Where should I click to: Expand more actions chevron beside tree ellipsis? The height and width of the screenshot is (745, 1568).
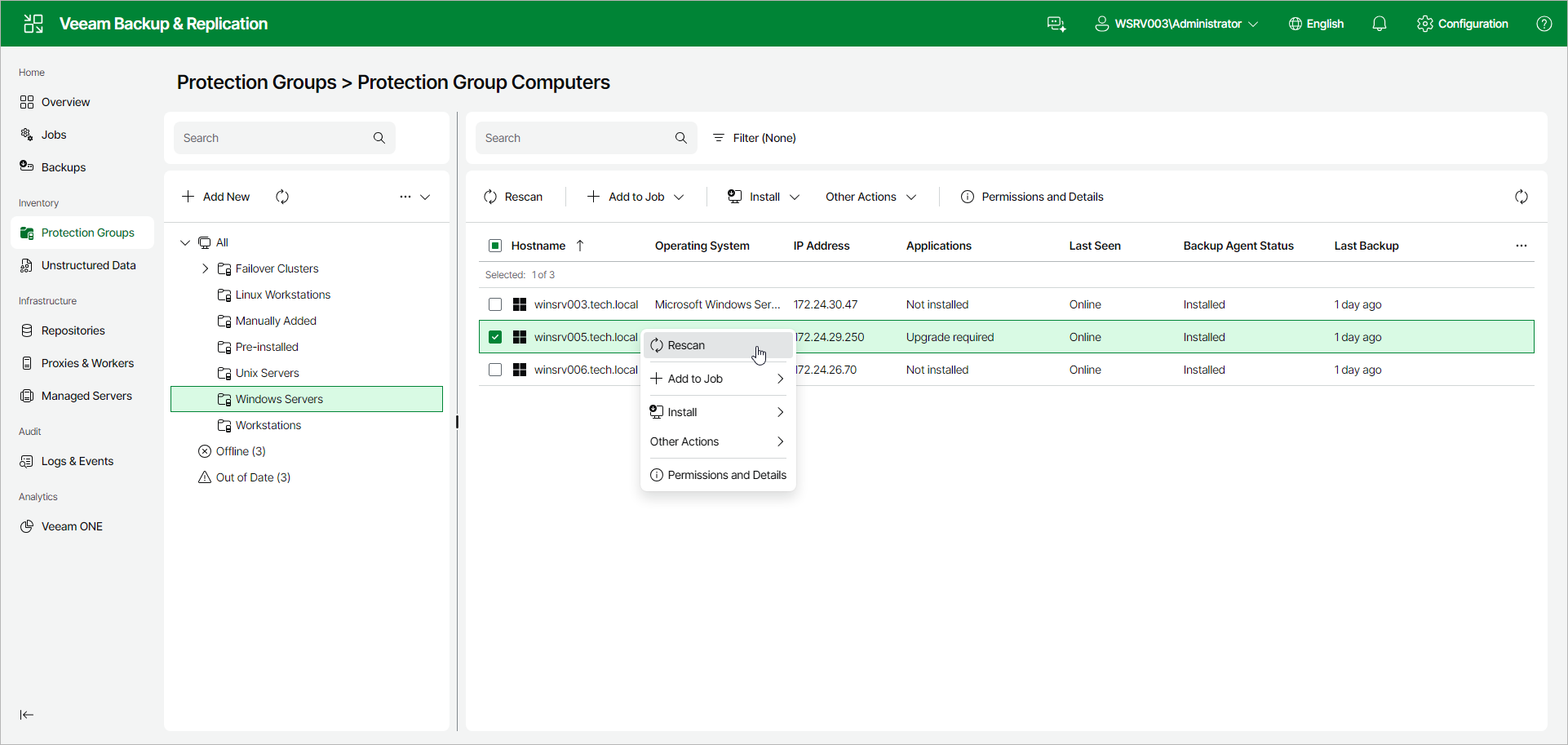[x=425, y=197]
